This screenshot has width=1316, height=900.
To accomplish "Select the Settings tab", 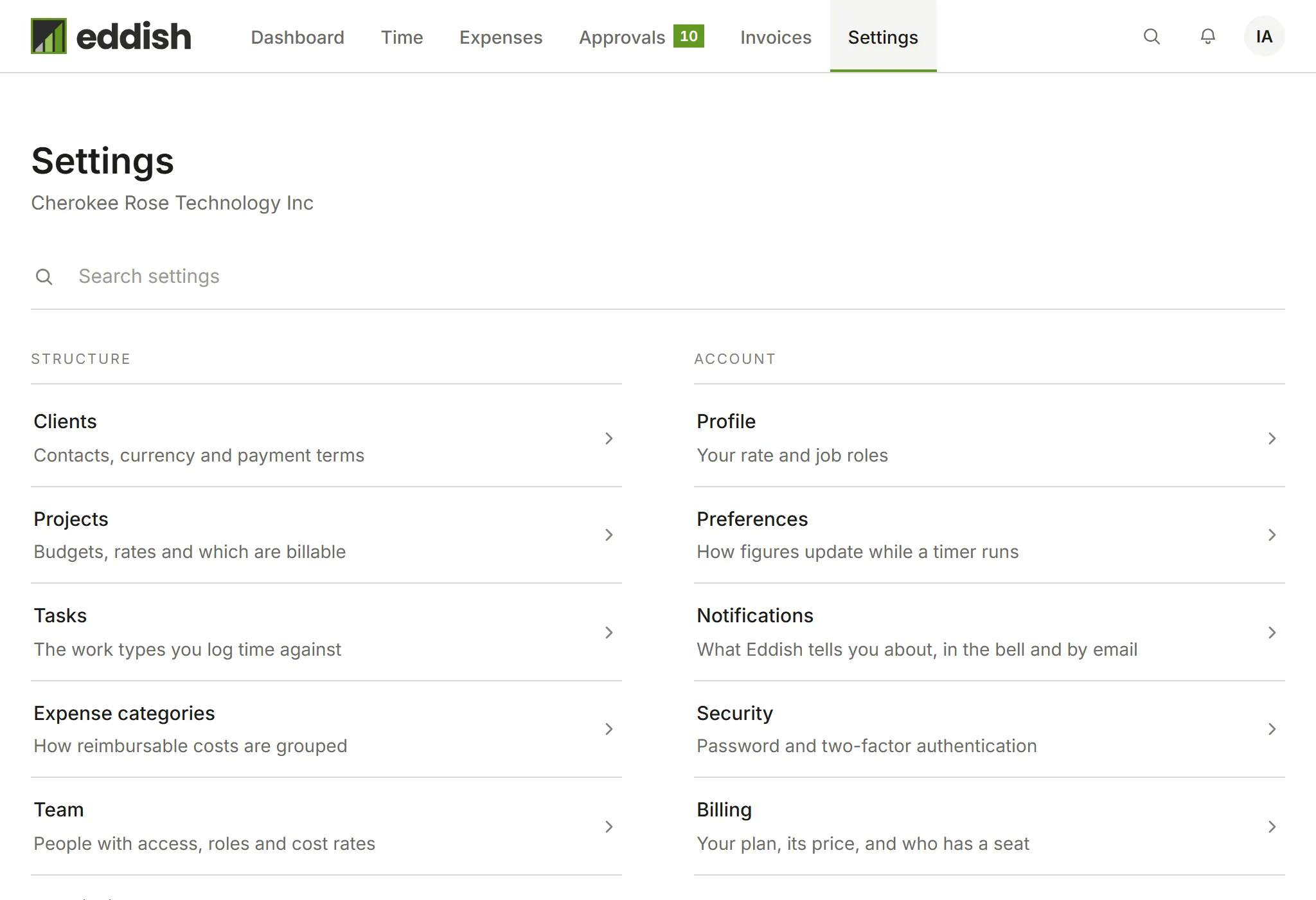I will click(883, 37).
